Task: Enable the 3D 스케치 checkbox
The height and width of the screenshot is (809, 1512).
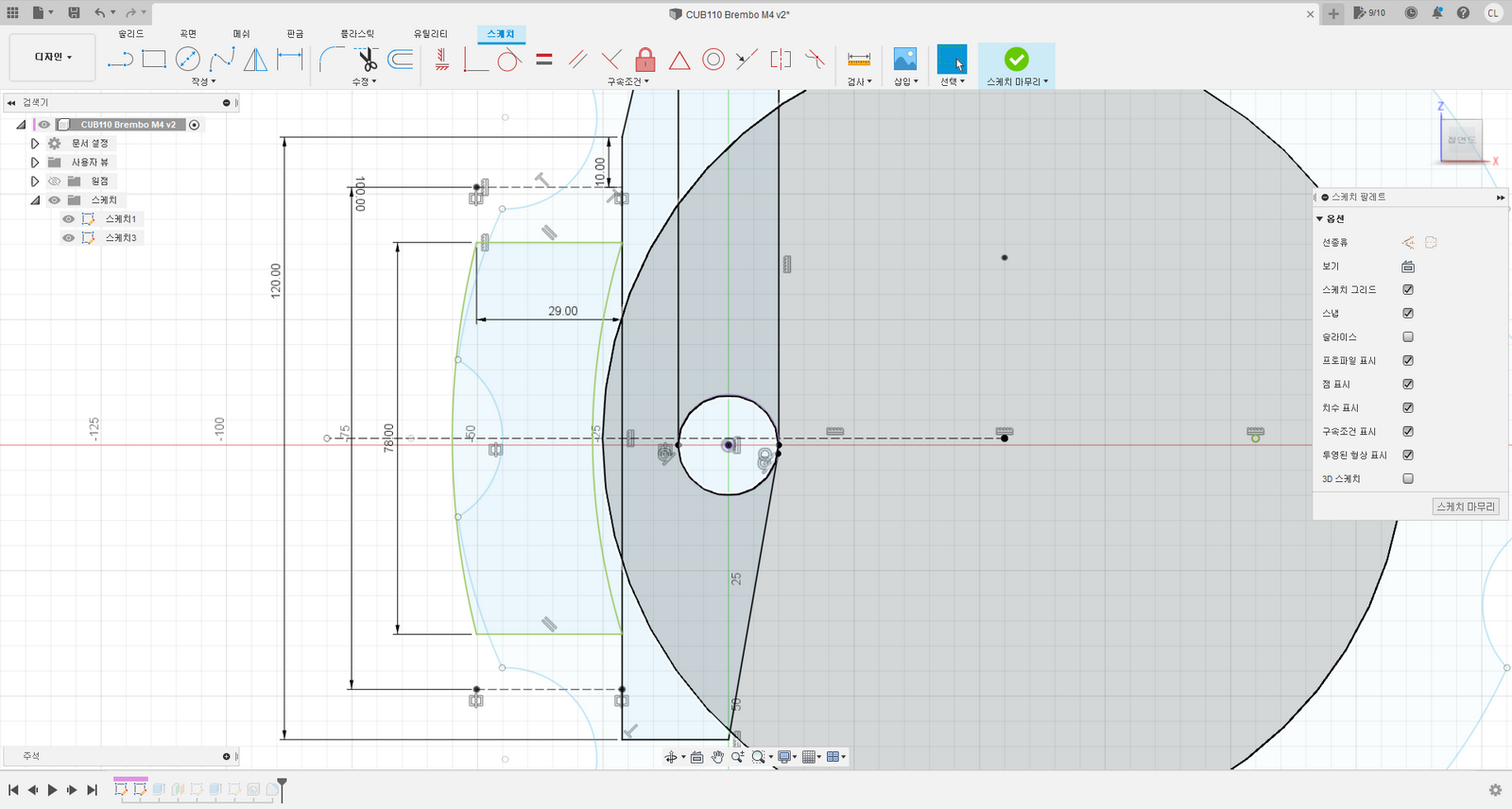Action: click(1408, 478)
